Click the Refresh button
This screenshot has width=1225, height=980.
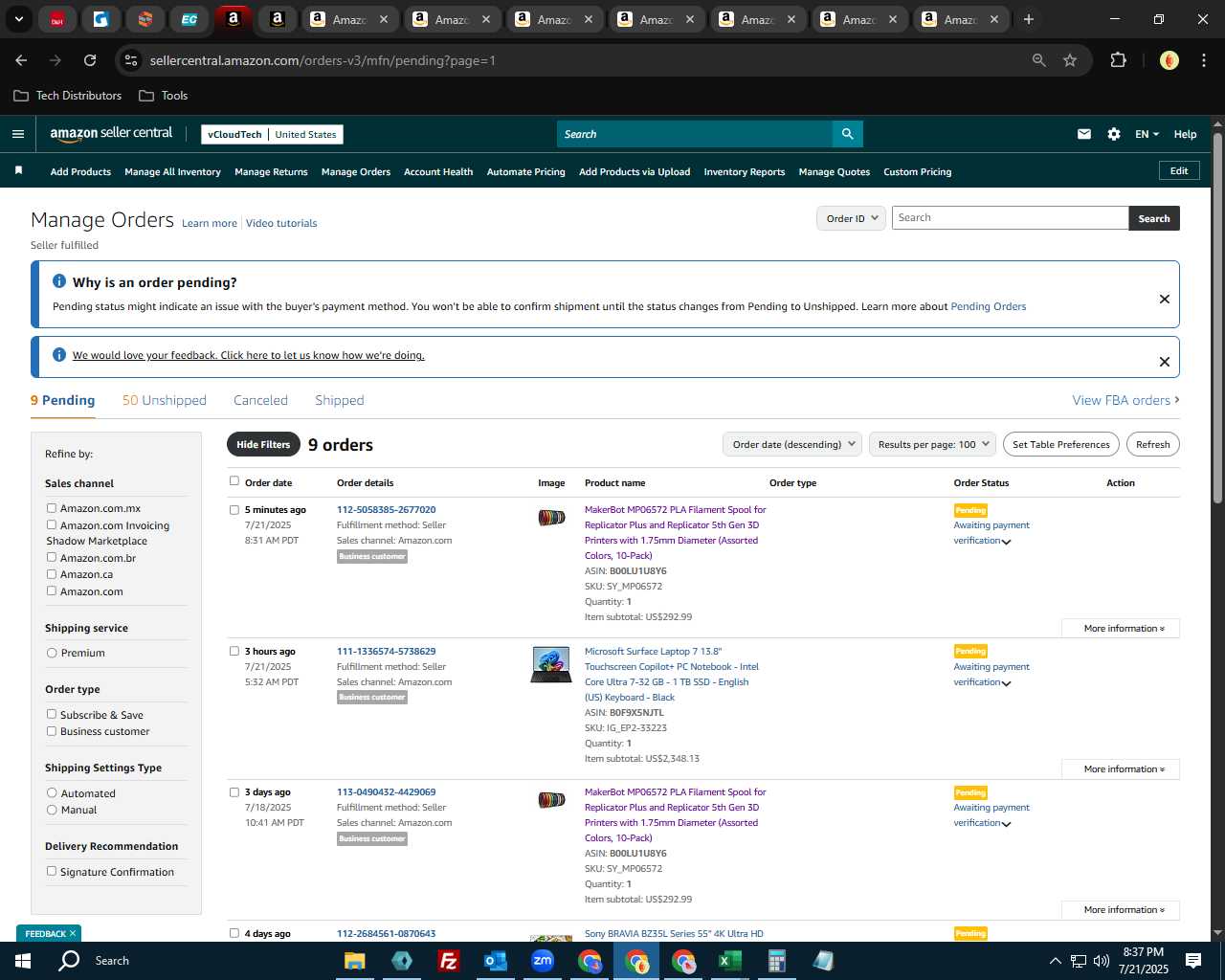pos(1153,444)
